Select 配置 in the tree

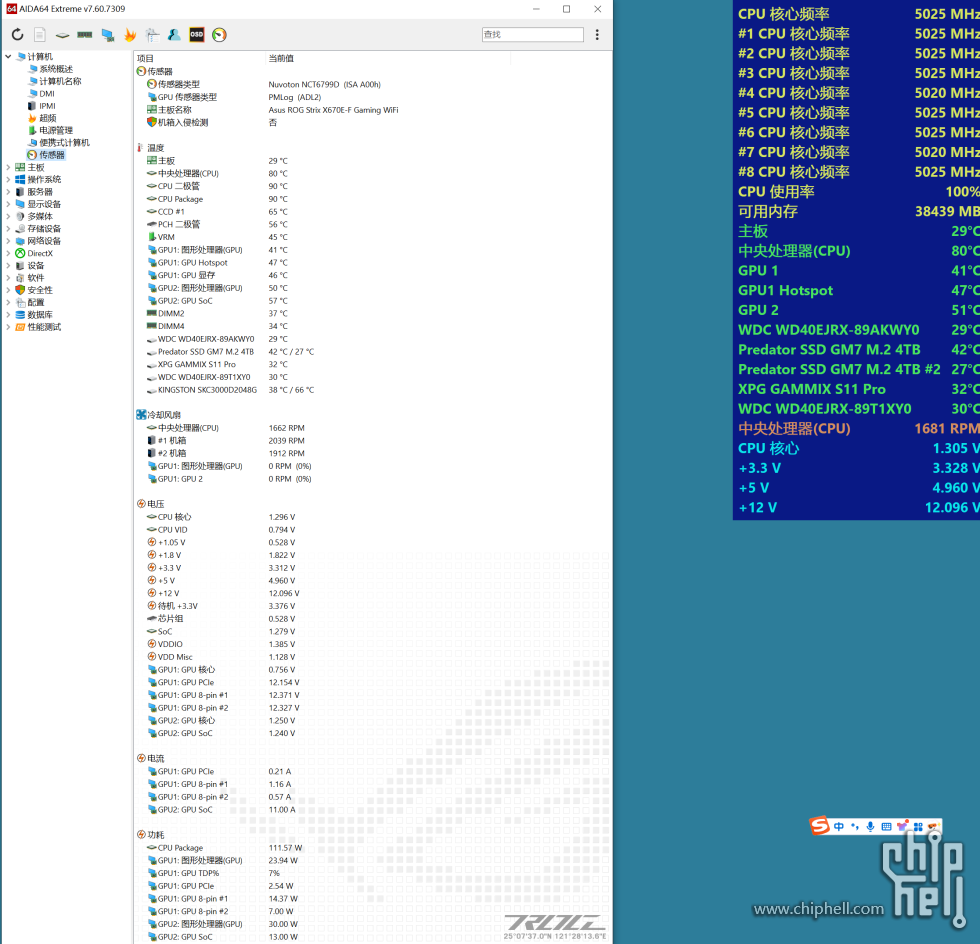[x=36, y=303]
